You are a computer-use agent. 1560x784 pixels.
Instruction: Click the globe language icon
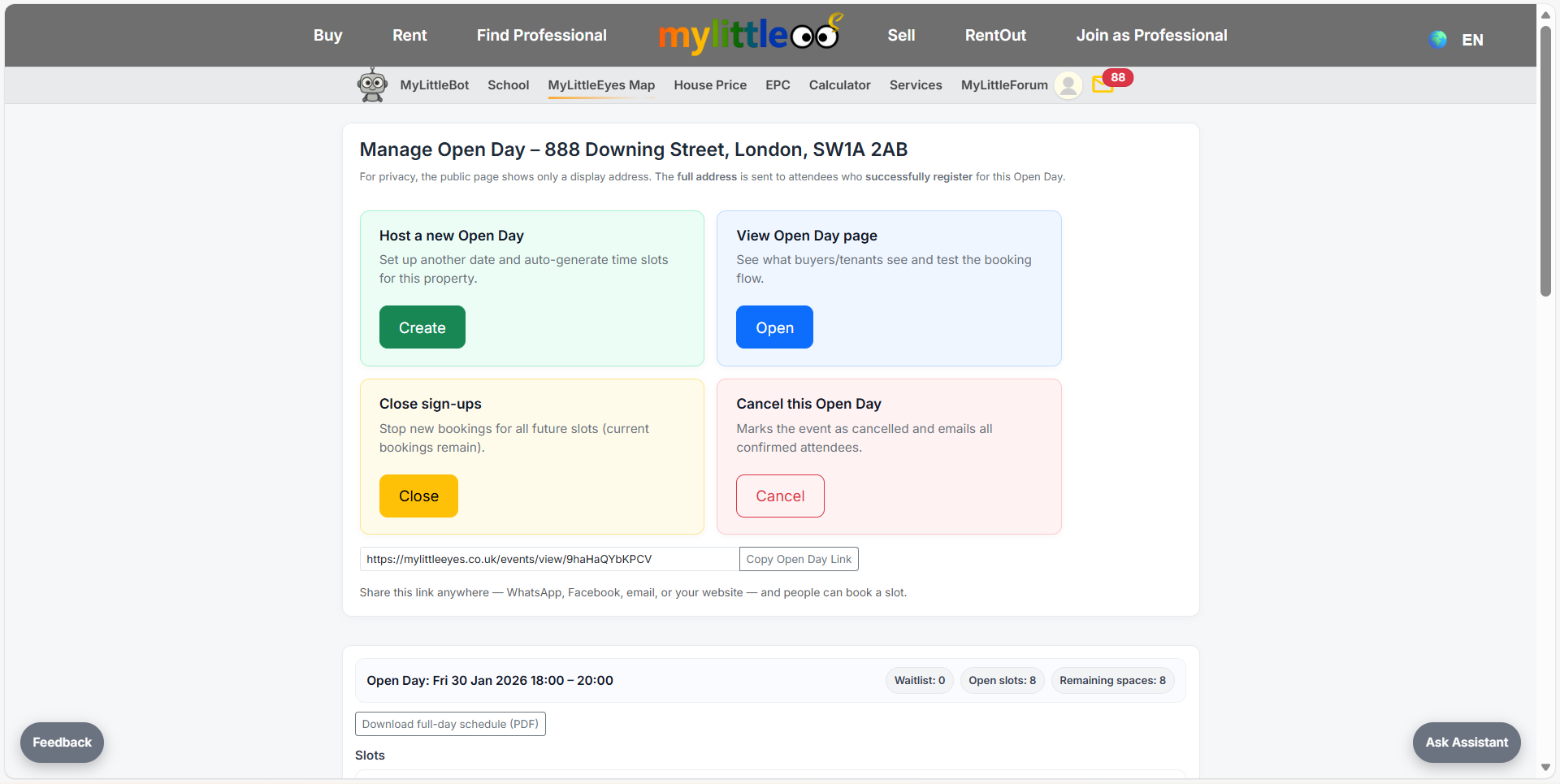pyautogui.click(x=1437, y=39)
